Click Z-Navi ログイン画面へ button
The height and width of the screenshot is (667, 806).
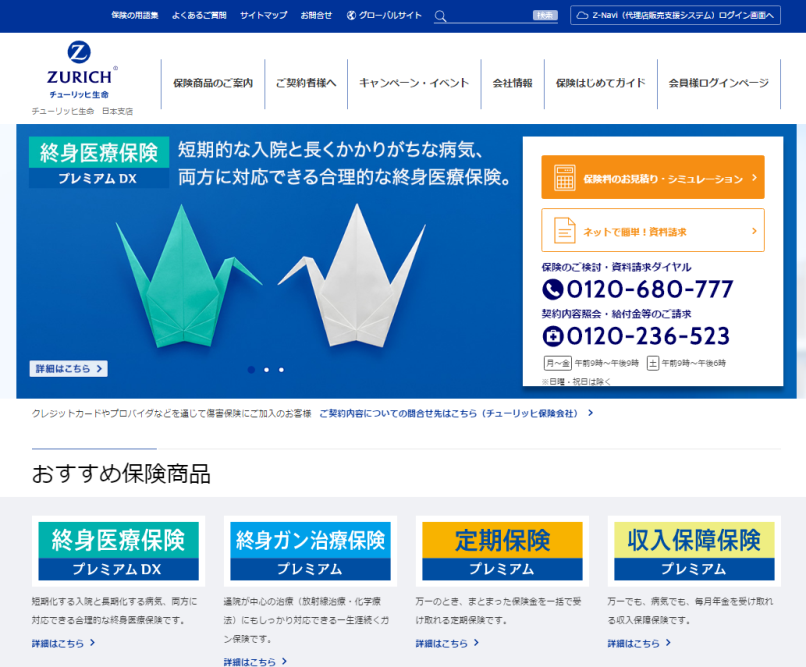(675, 15)
